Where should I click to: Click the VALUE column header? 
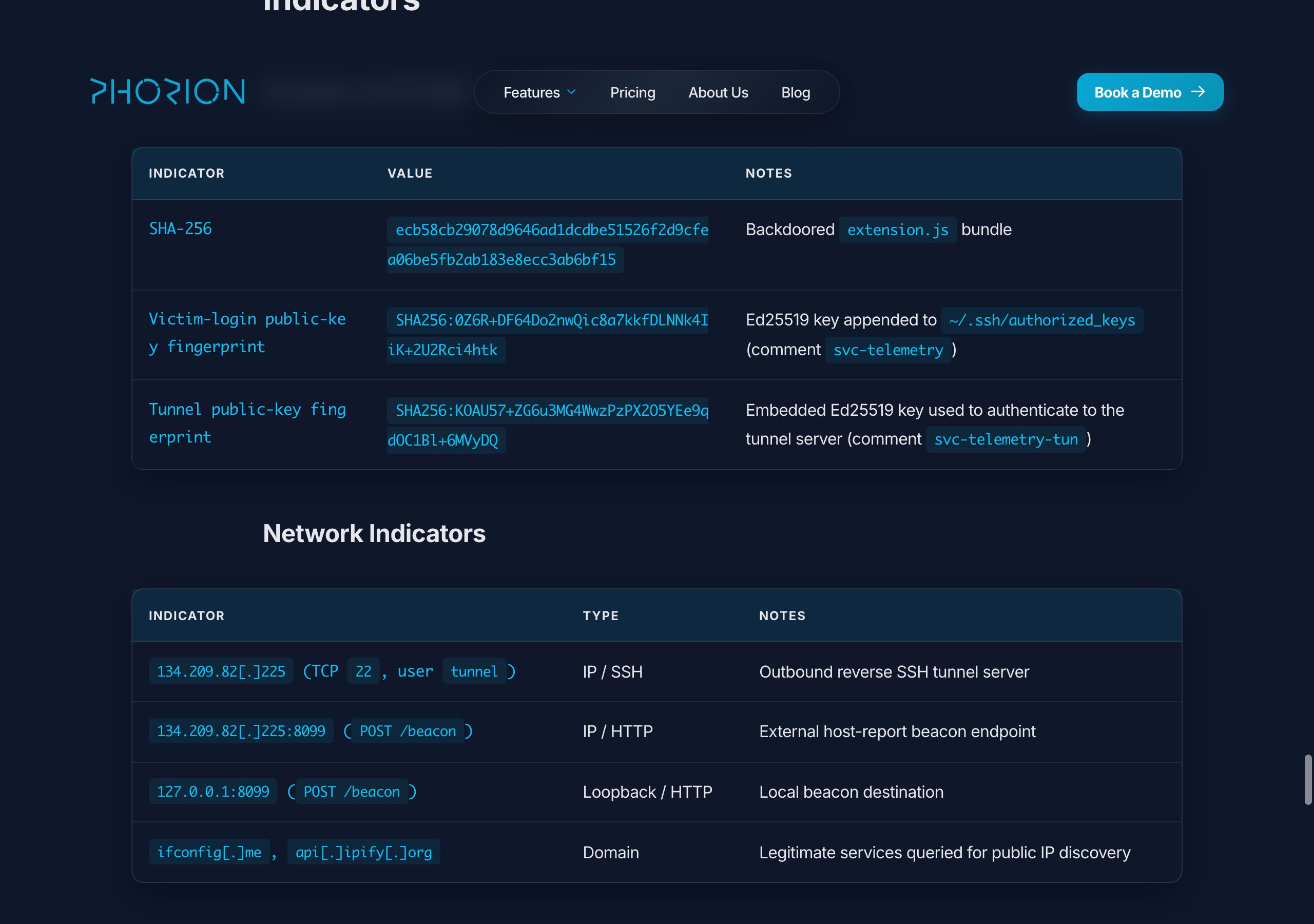pos(410,173)
